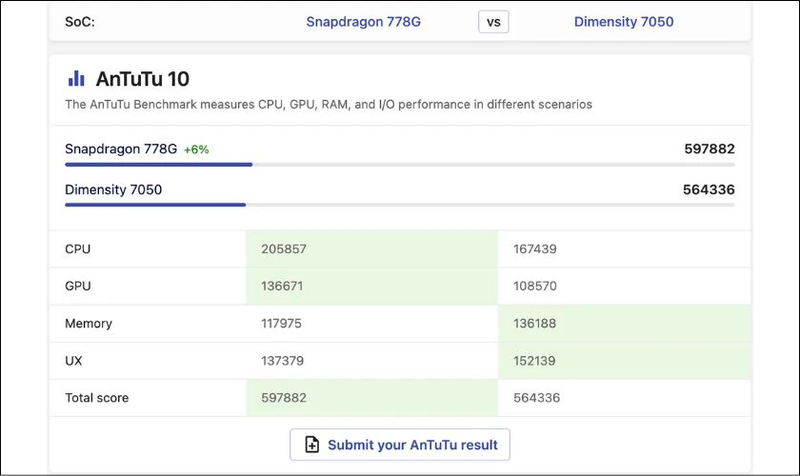Screen dimensions: 800x476
Task: Select the overall score 564336 at right
Action: tap(709, 190)
